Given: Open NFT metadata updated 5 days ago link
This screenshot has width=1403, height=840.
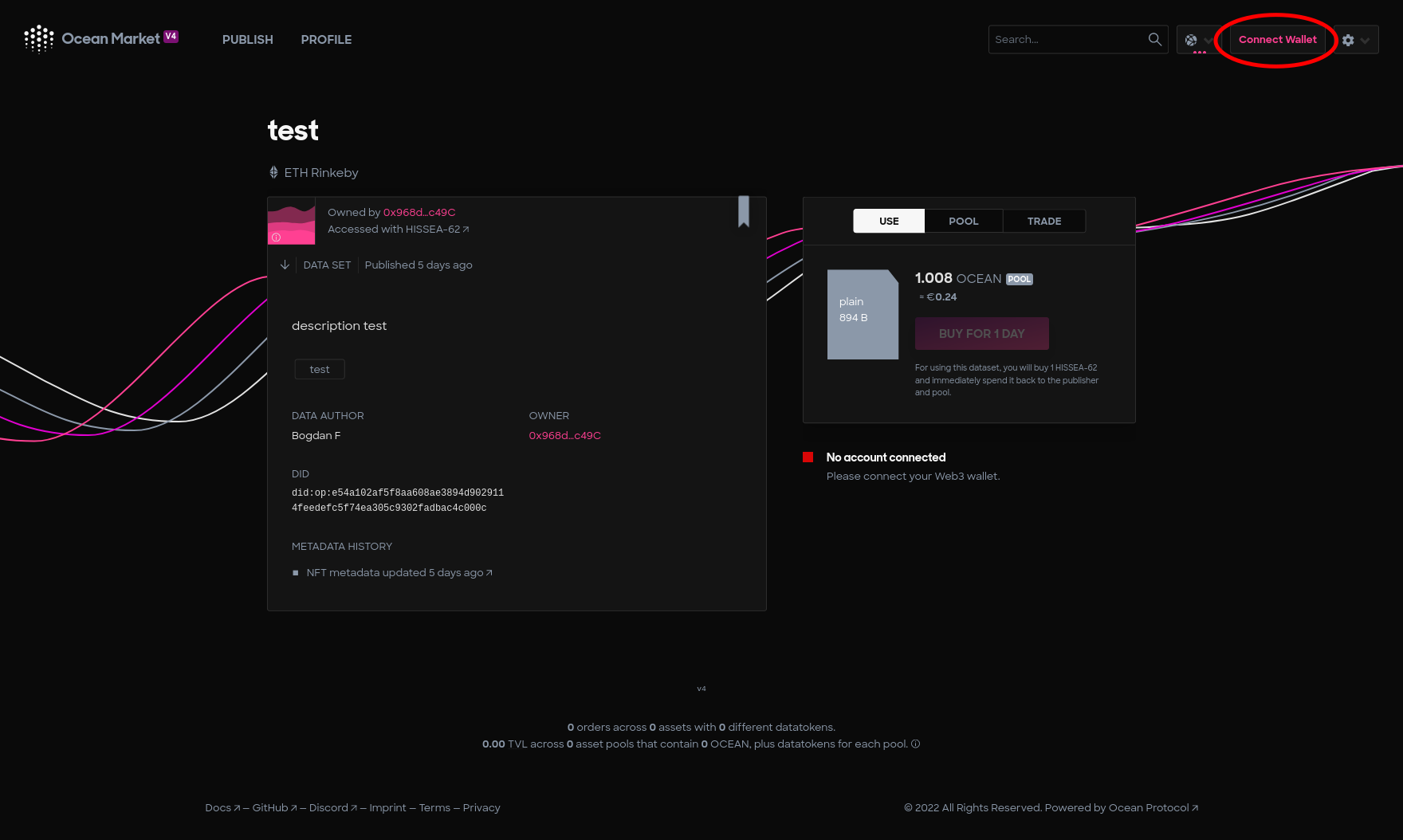Looking at the screenshot, I should tap(399, 572).
